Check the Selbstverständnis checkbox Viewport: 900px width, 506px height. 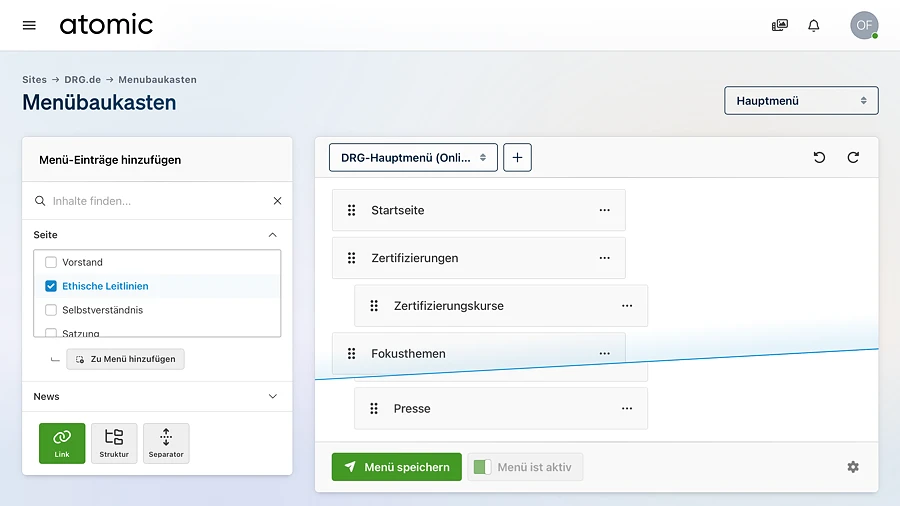pyautogui.click(x=51, y=310)
